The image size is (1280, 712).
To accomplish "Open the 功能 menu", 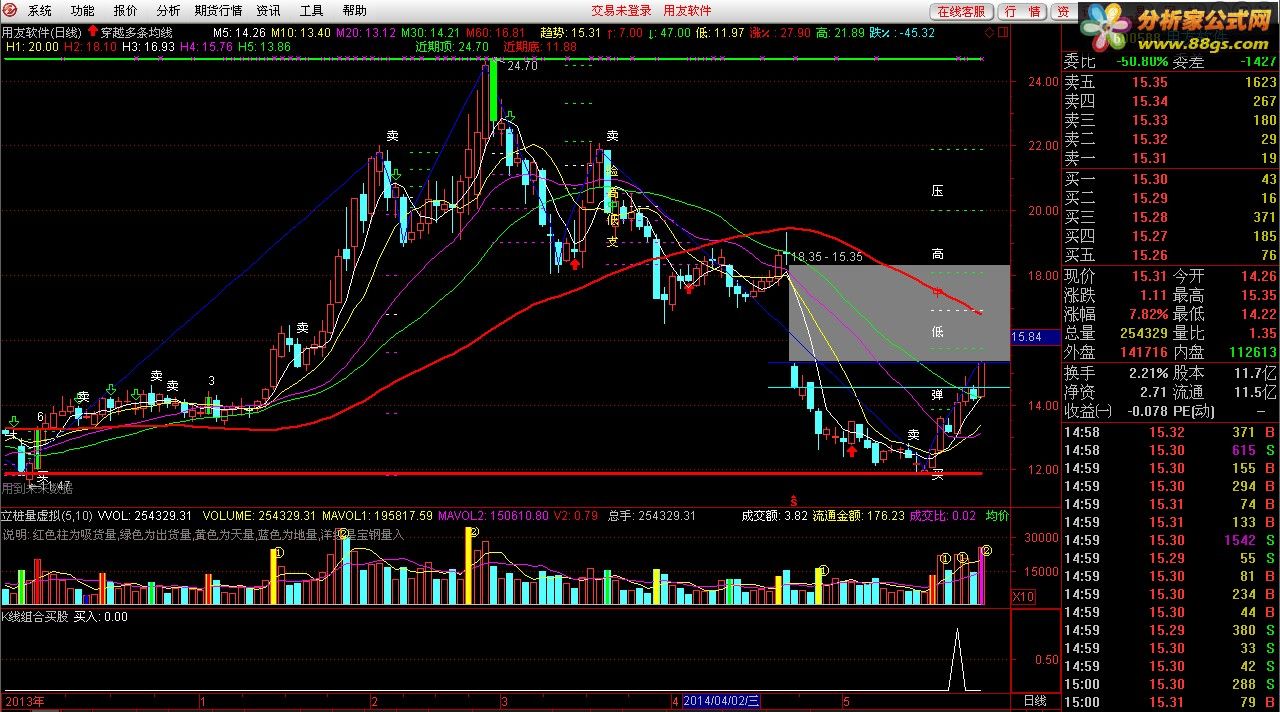I will [83, 11].
